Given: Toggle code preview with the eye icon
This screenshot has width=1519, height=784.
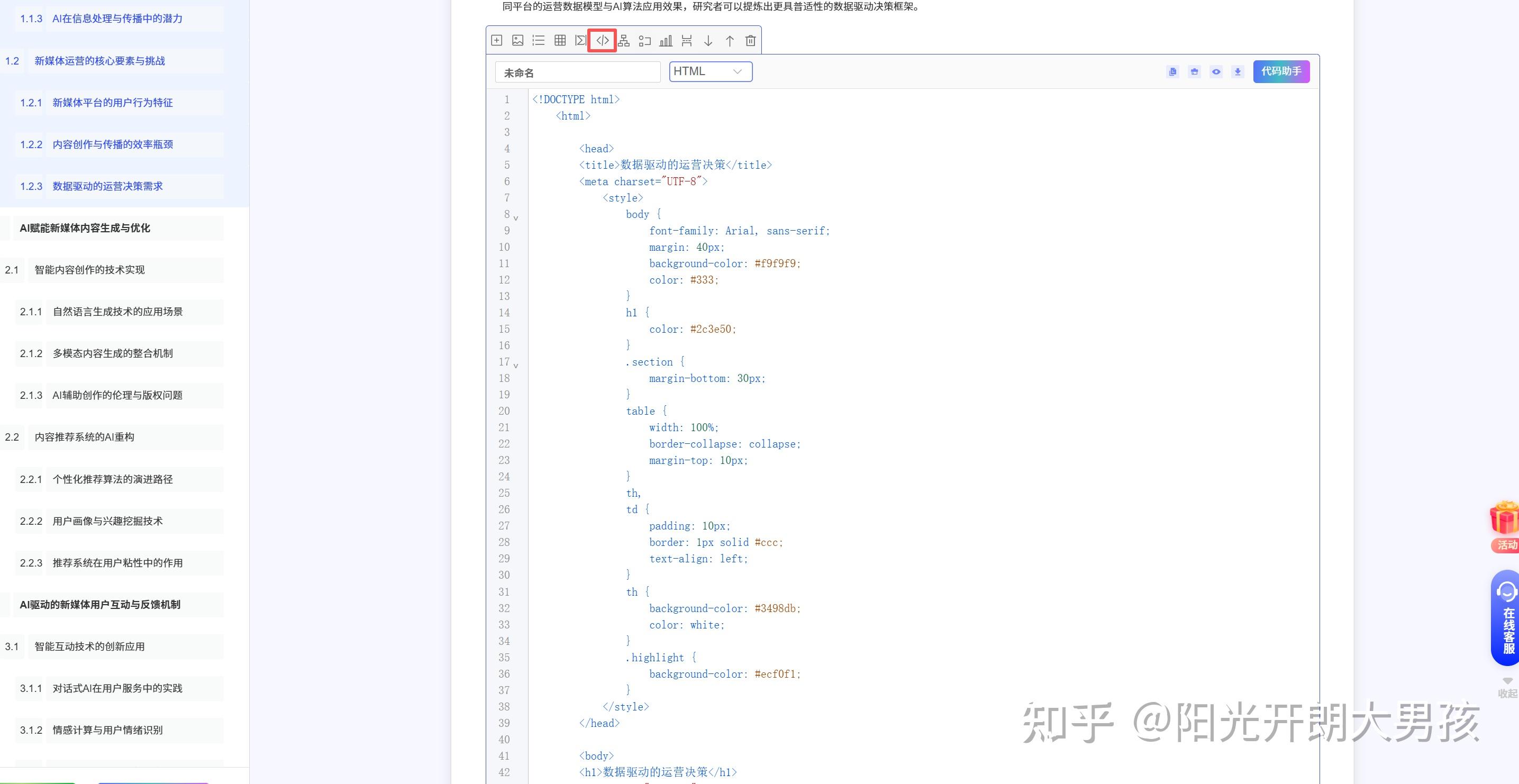Looking at the screenshot, I should coord(1216,72).
